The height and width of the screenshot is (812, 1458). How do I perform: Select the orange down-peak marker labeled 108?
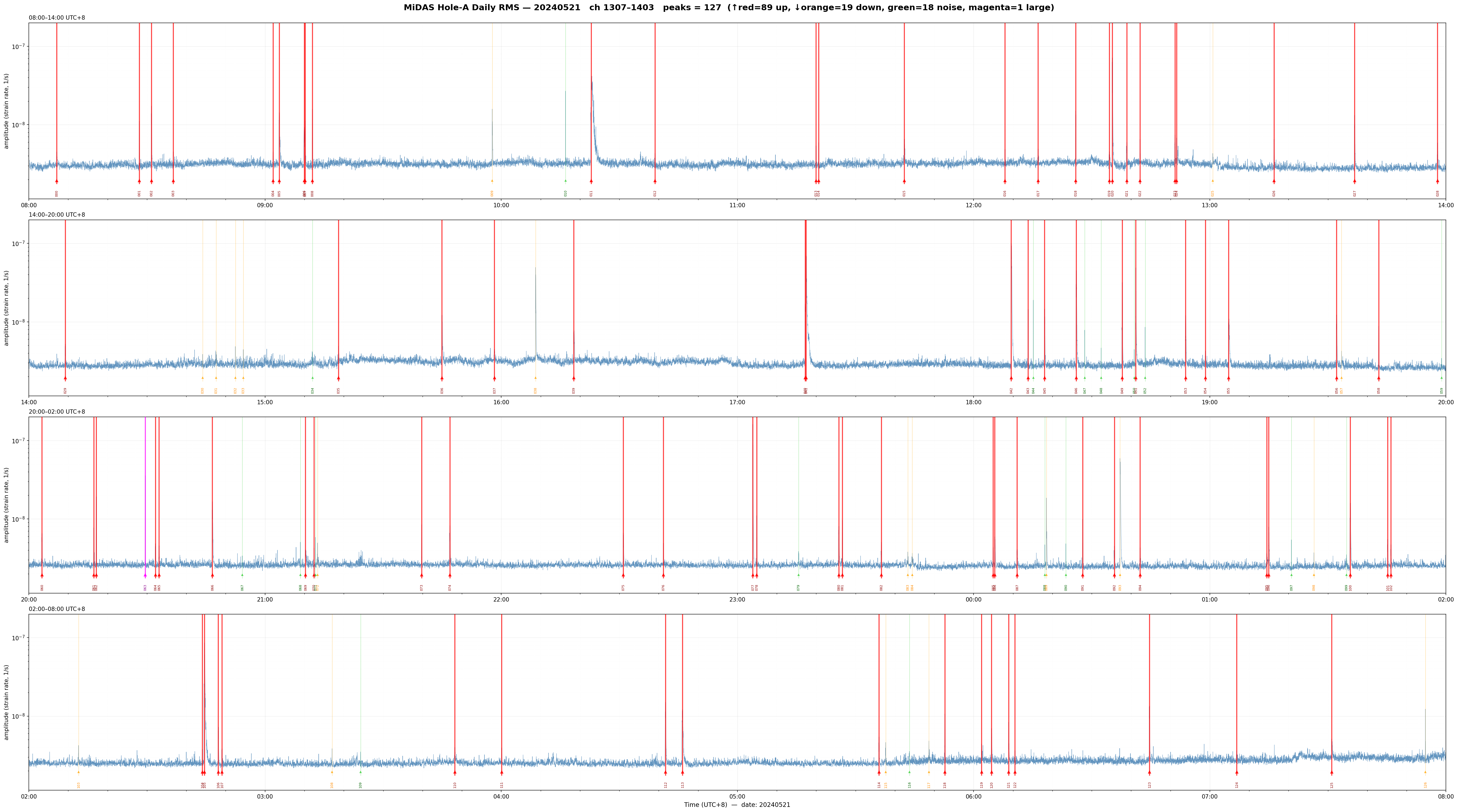point(332,772)
